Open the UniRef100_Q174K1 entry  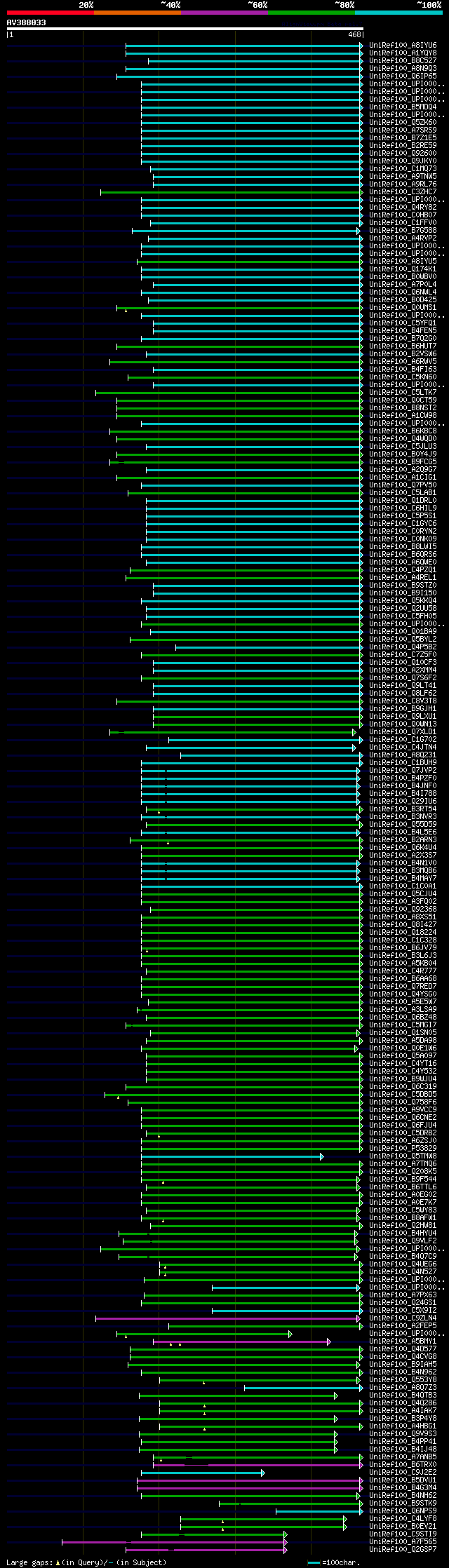point(403,269)
